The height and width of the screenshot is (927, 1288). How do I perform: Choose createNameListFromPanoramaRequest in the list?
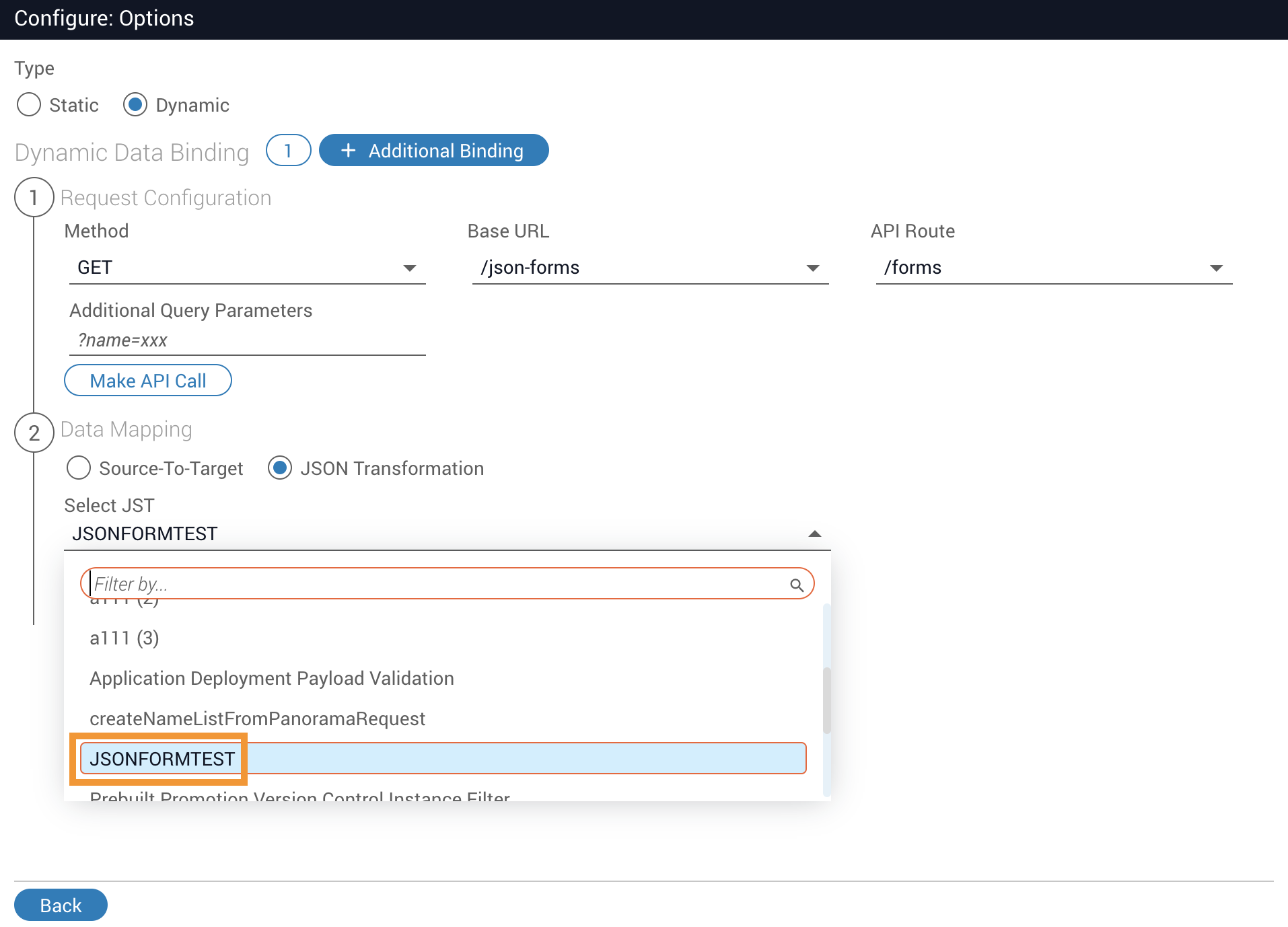click(x=257, y=718)
